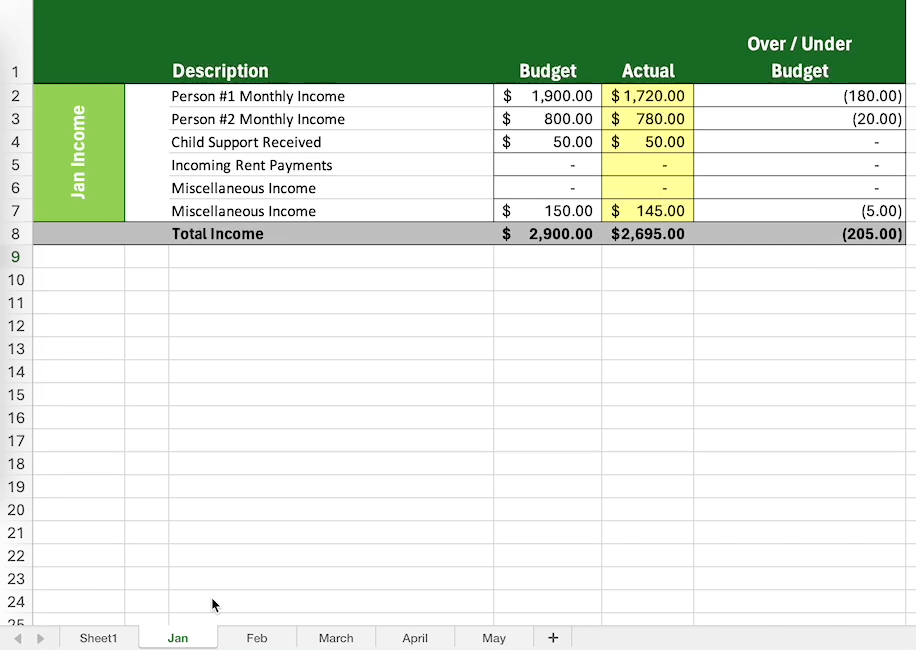The width and height of the screenshot is (916, 650).
Task: Click the Budget column header cell
Action: coord(547,70)
